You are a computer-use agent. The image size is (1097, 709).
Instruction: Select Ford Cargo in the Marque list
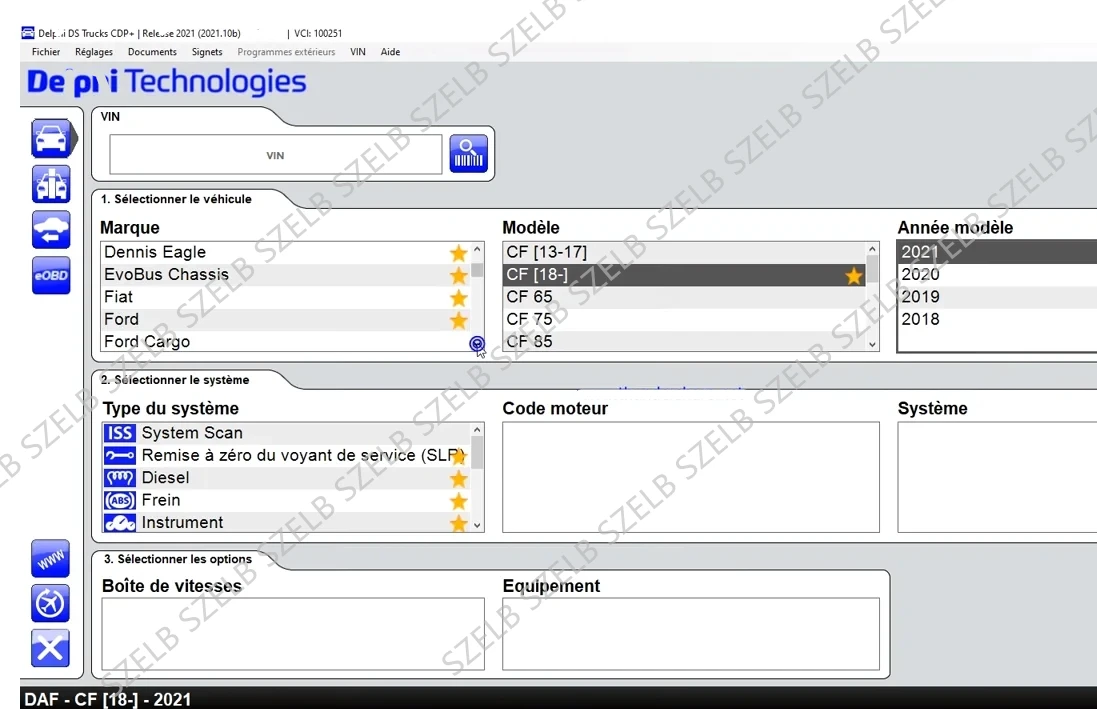tap(285, 342)
